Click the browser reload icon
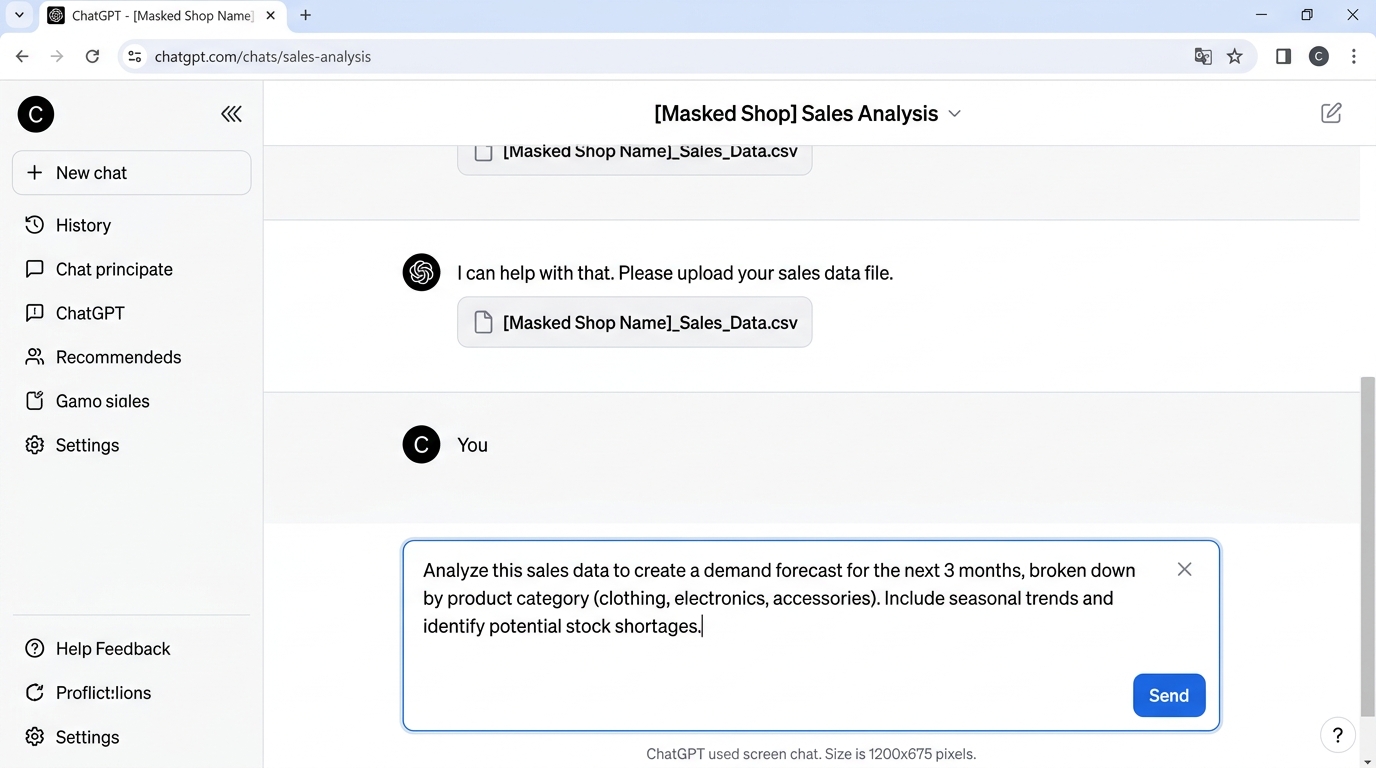1376x768 pixels. (92, 57)
